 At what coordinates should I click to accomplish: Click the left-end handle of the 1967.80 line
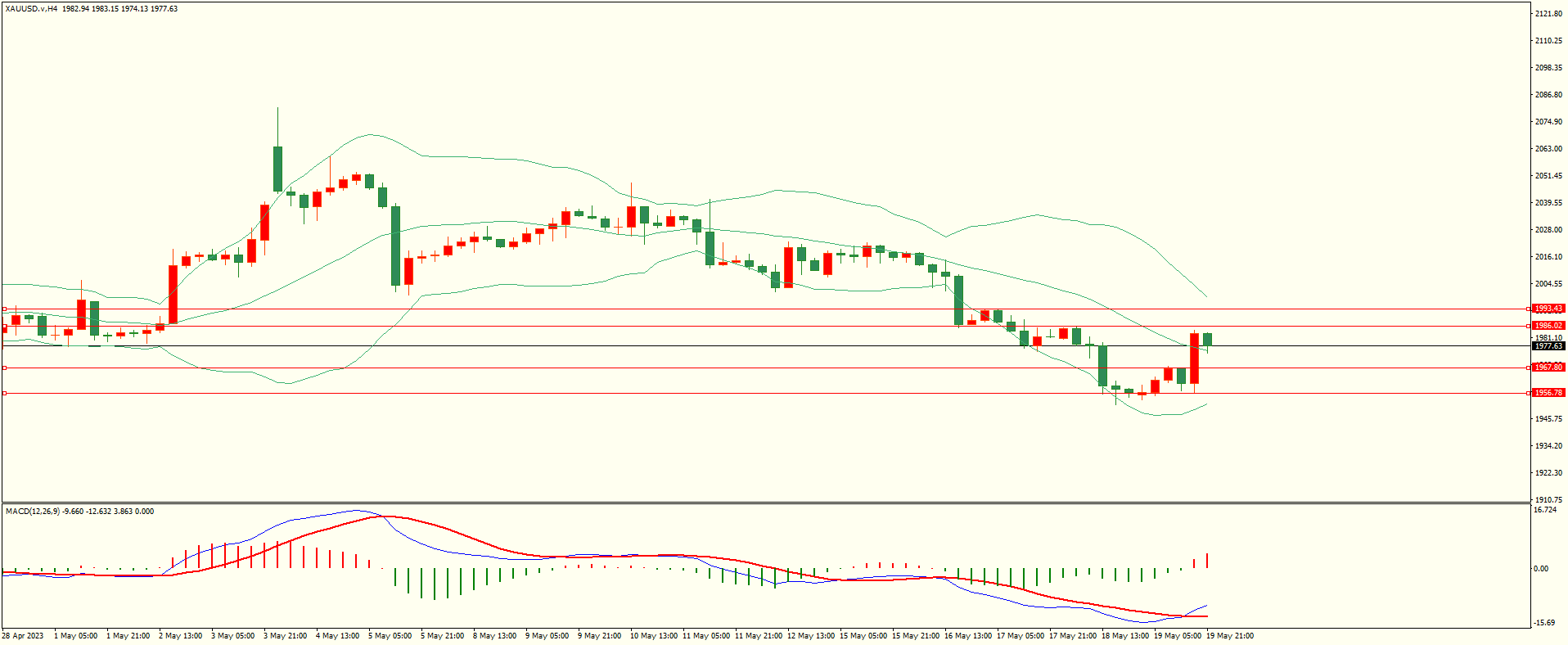click(4, 368)
